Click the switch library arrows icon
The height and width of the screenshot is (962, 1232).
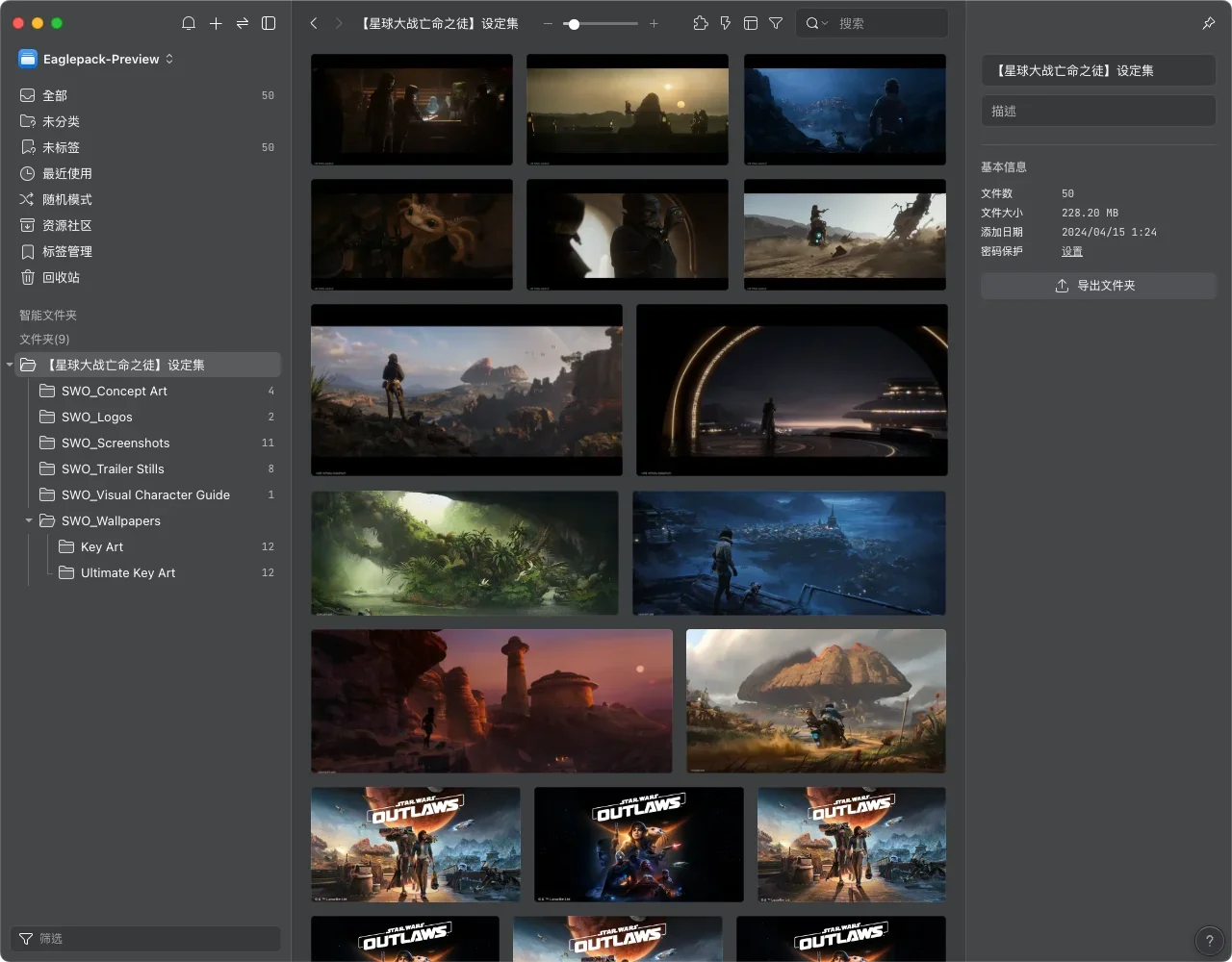click(x=242, y=23)
